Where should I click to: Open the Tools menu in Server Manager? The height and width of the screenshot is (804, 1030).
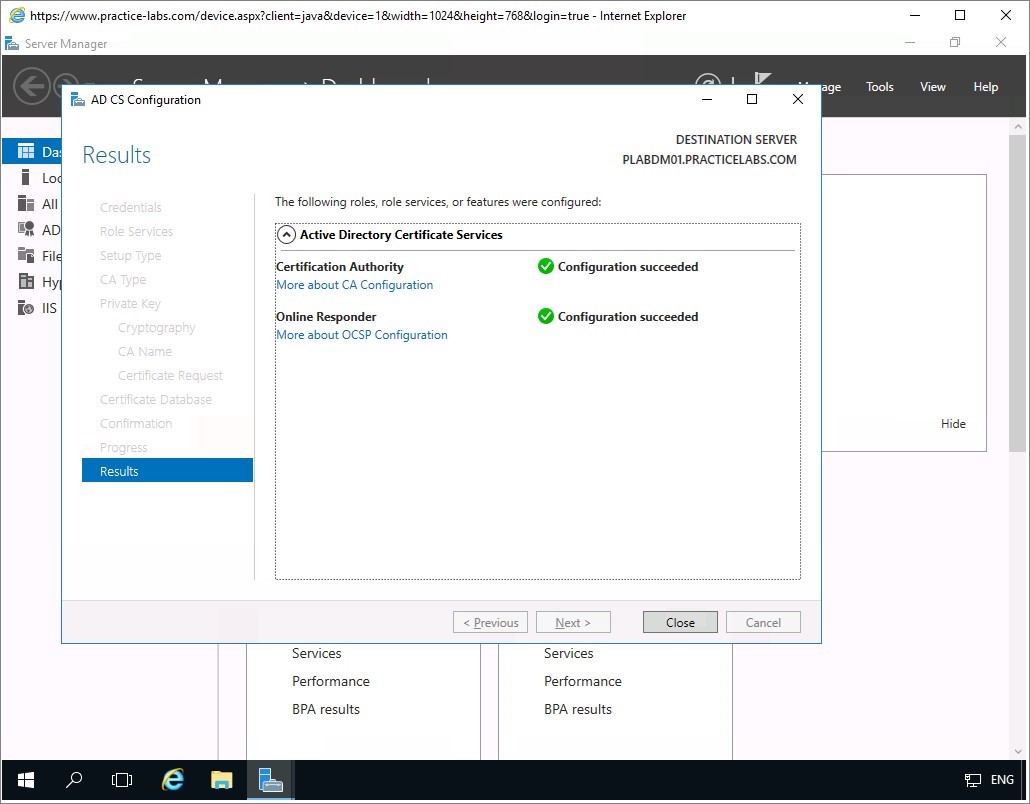[880, 87]
